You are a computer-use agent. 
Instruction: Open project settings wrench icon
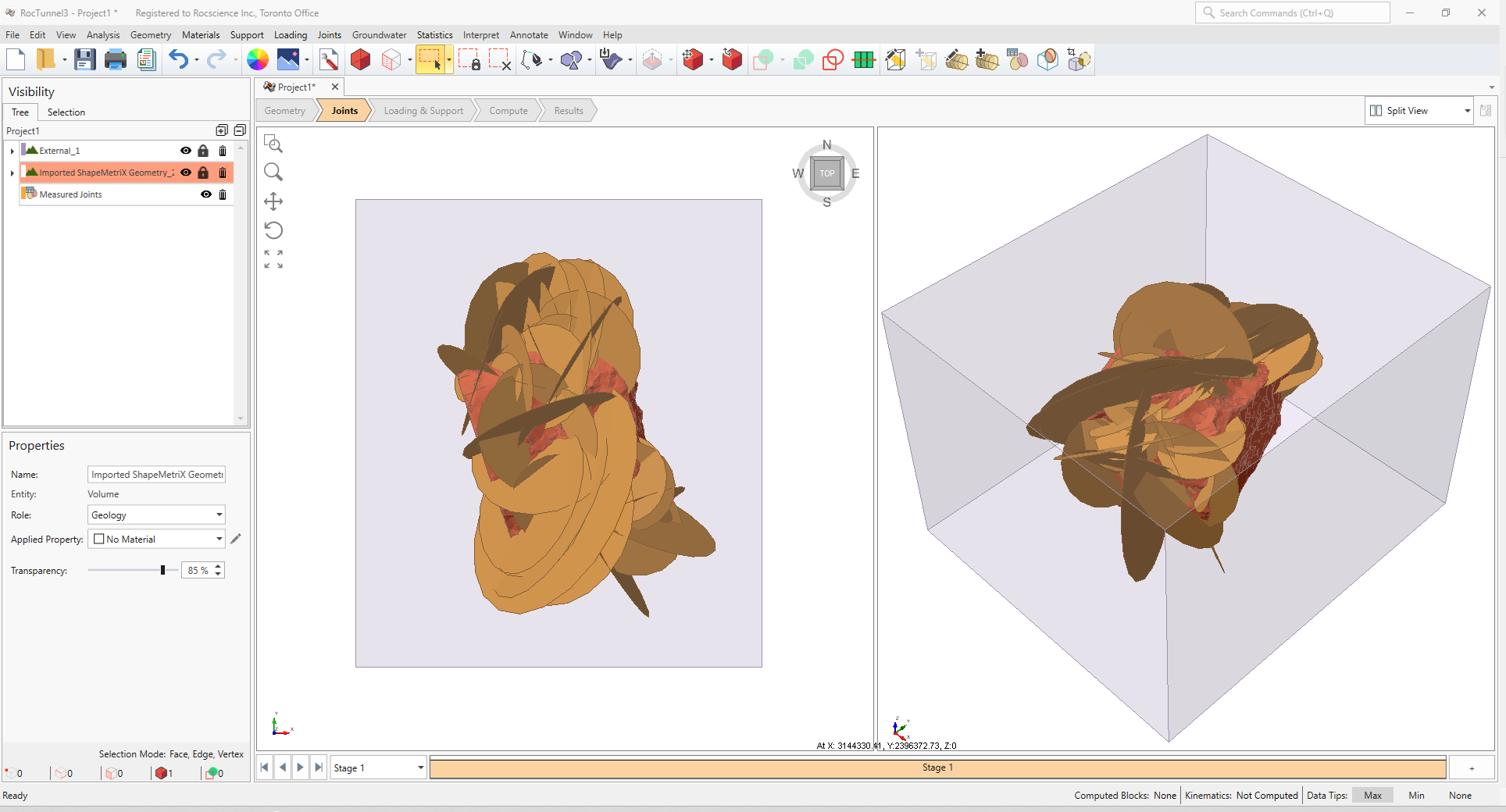329,59
